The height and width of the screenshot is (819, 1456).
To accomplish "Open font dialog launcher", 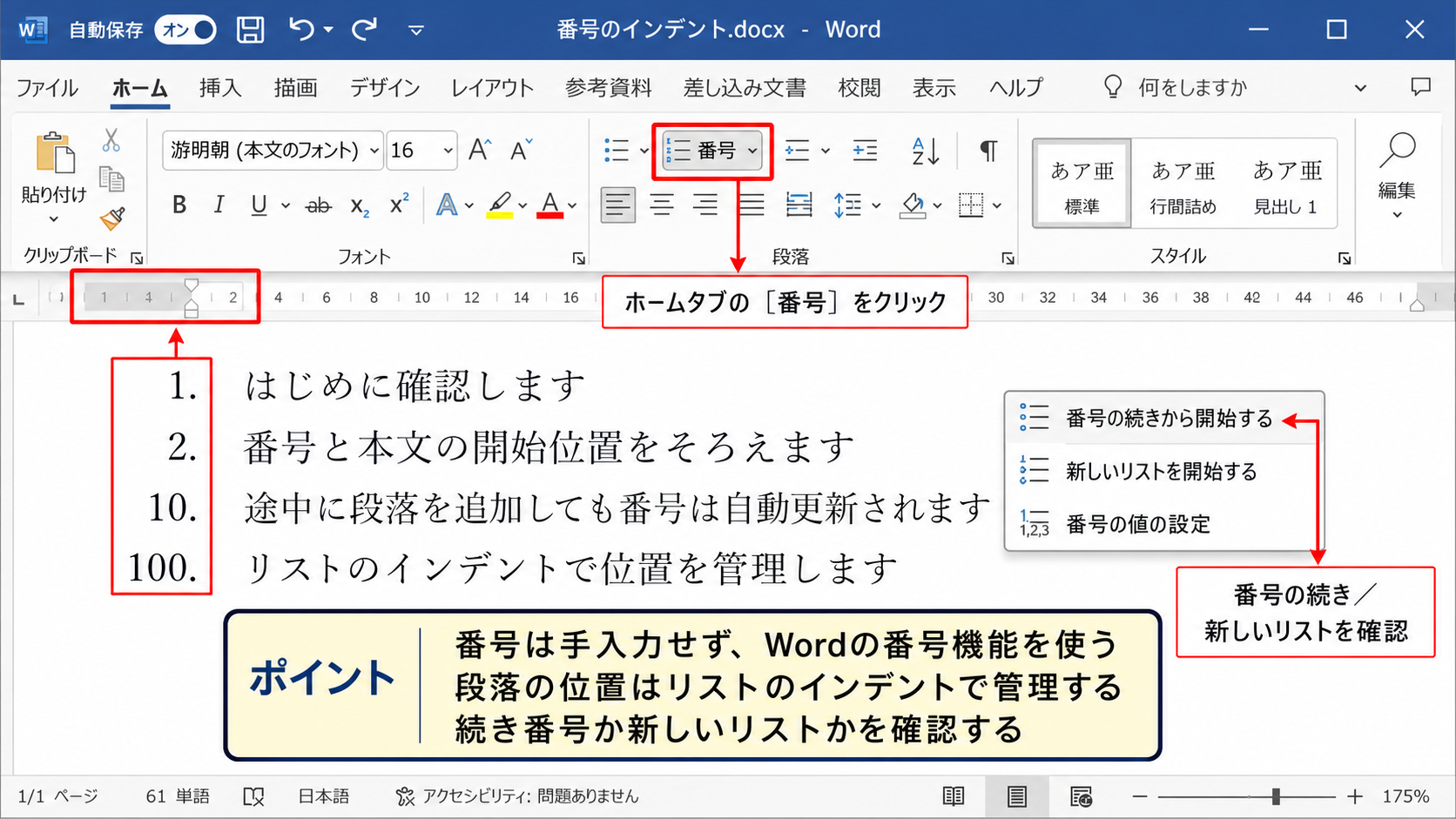I will click(578, 258).
